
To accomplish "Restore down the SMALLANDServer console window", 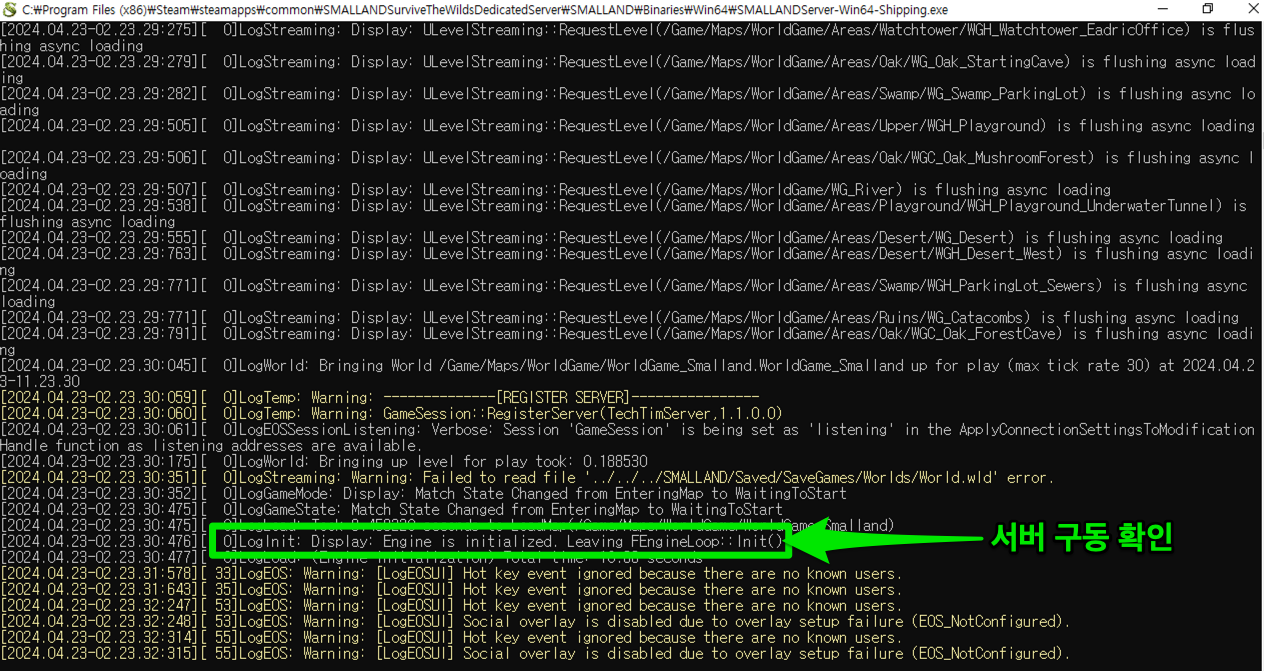I will [1207, 9].
